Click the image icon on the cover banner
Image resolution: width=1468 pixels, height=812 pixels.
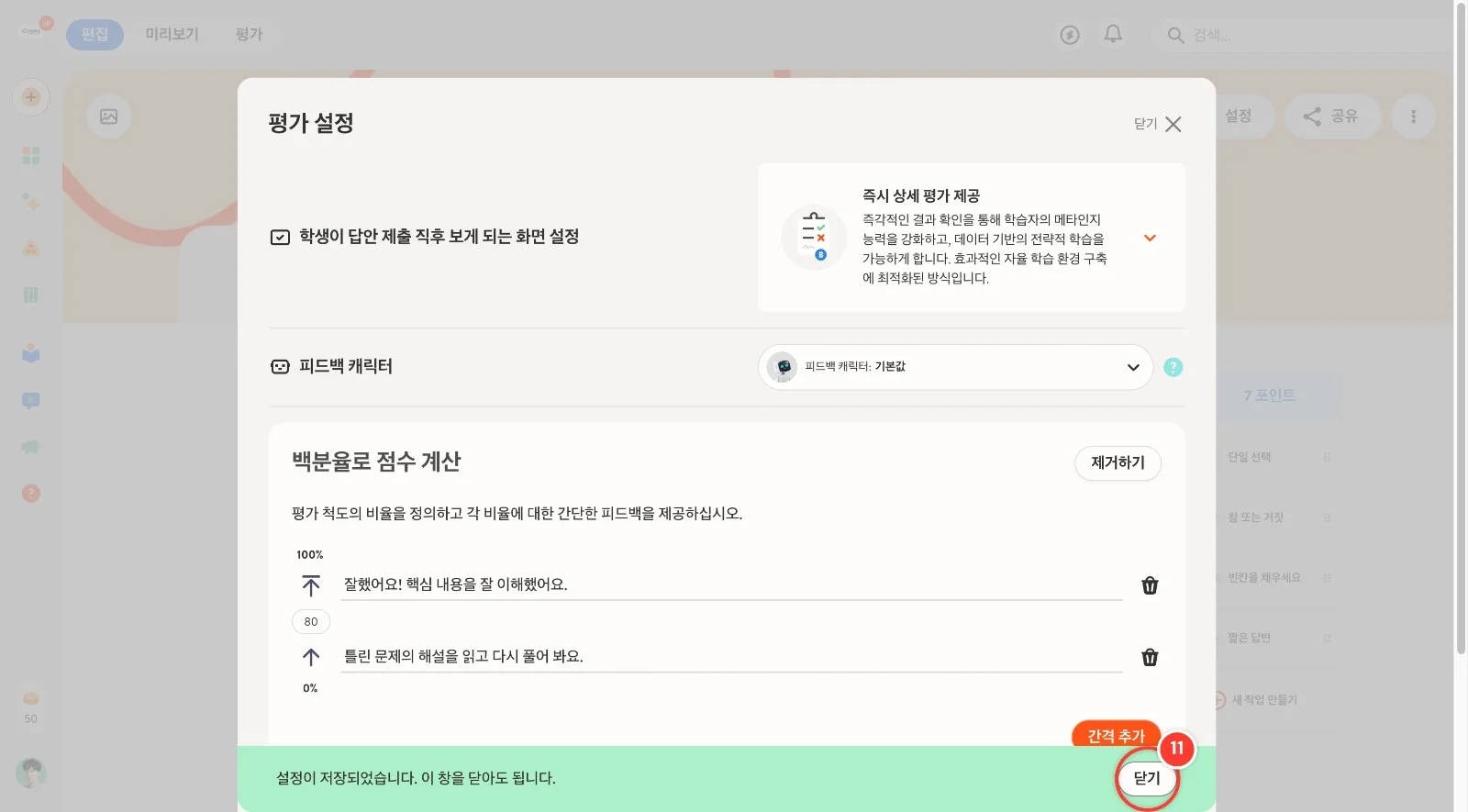pyautogui.click(x=108, y=117)
